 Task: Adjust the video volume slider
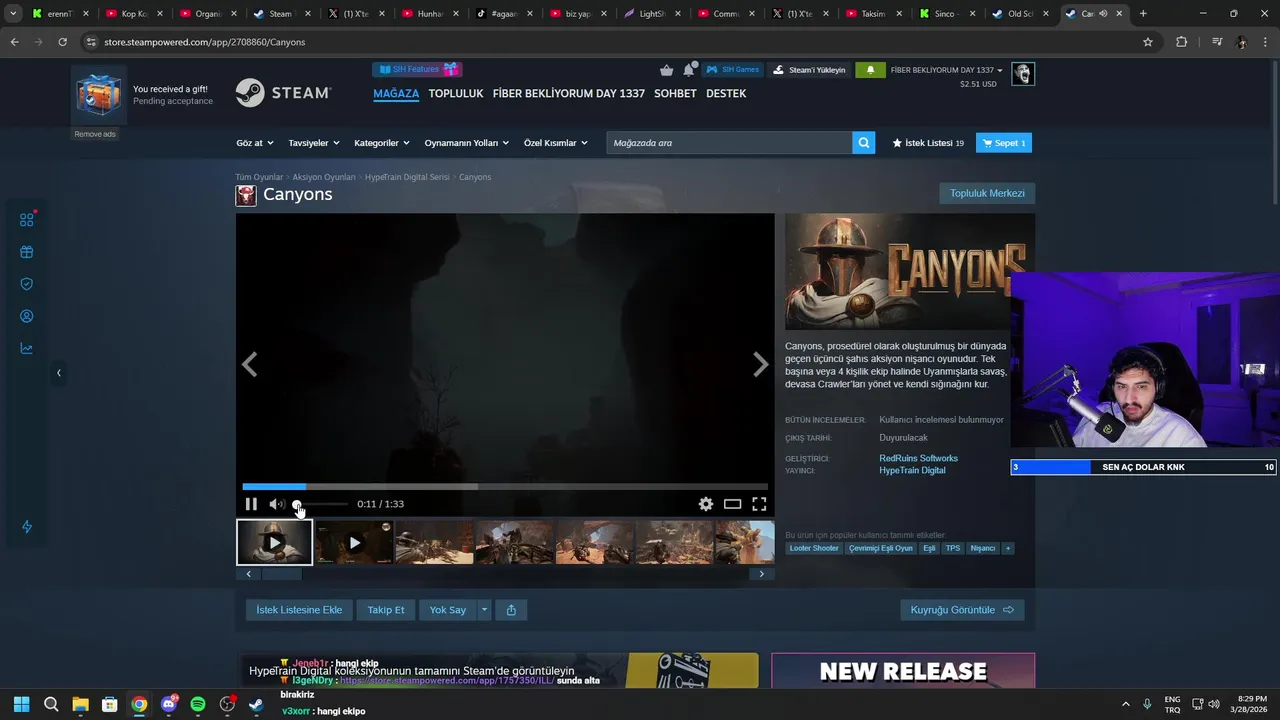coord(321,504)
